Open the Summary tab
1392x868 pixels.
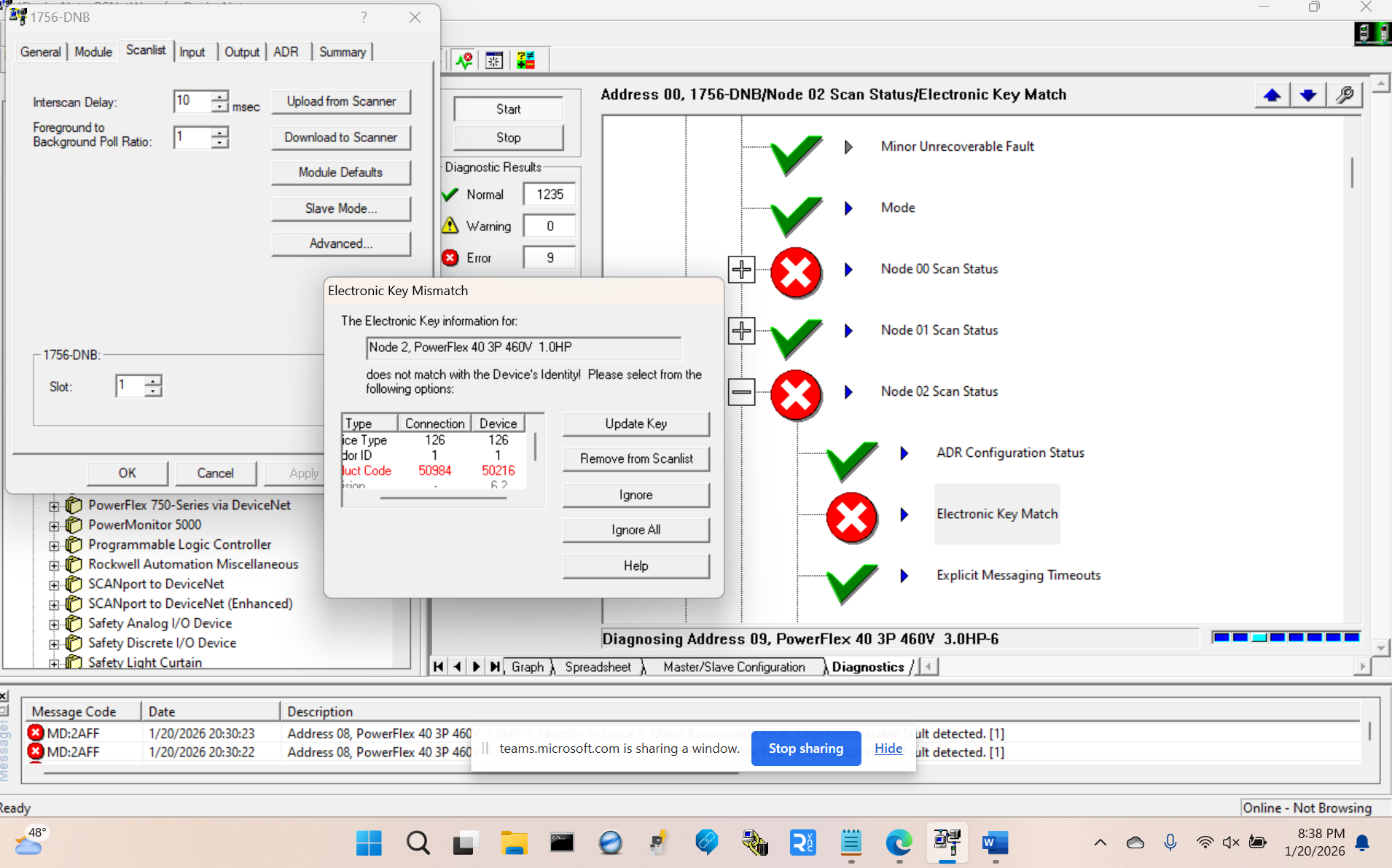(343, 52)
